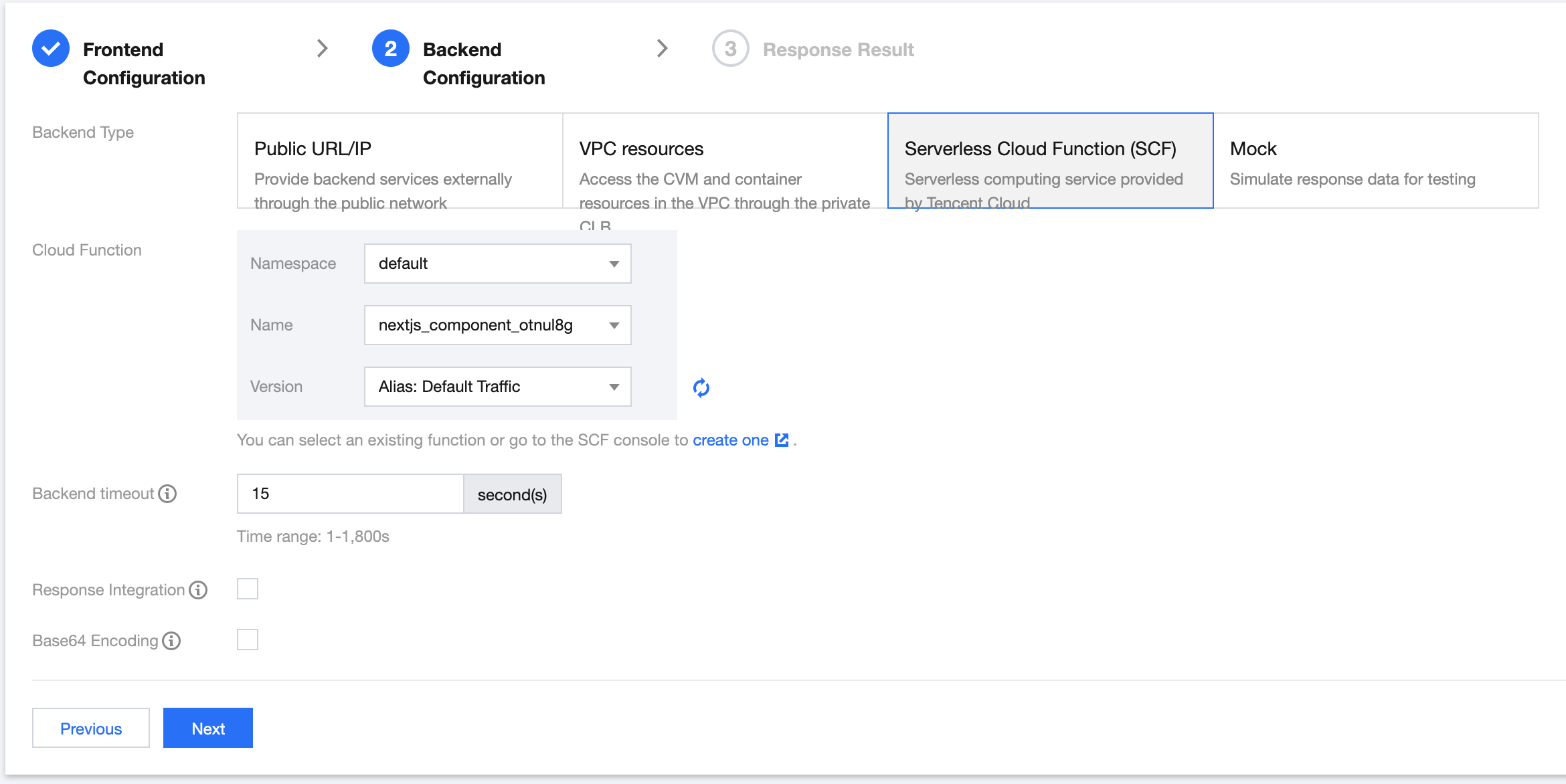Screen dimensions: 1566x784
Task: Go back with the Previous button
Action: [x=91, y=728]
